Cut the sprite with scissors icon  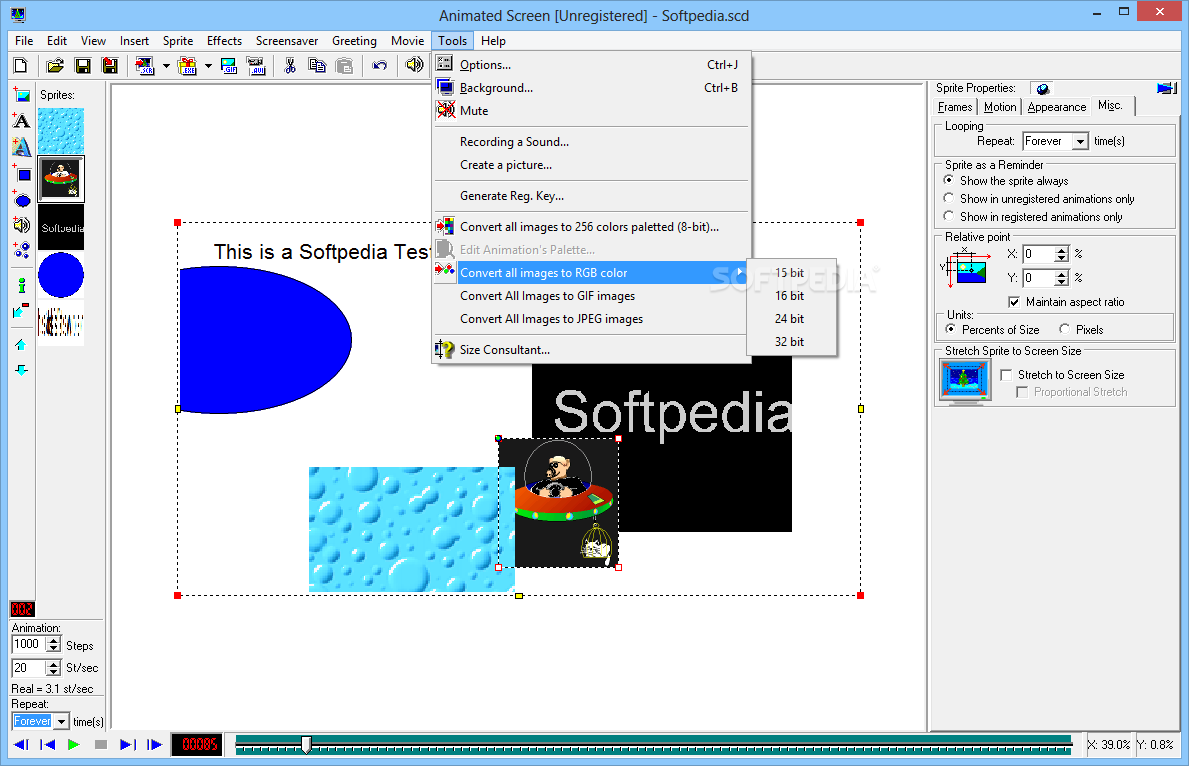[290, 66]
